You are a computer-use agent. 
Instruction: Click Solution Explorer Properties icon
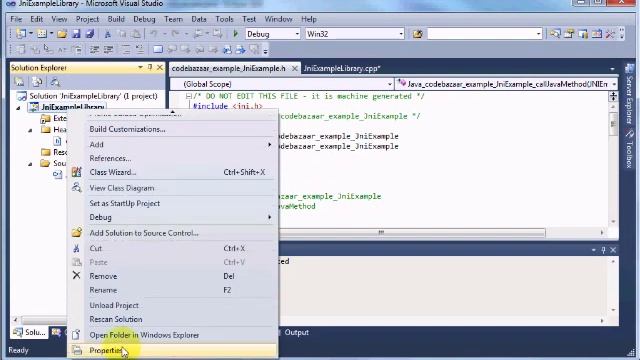(19, 82)
